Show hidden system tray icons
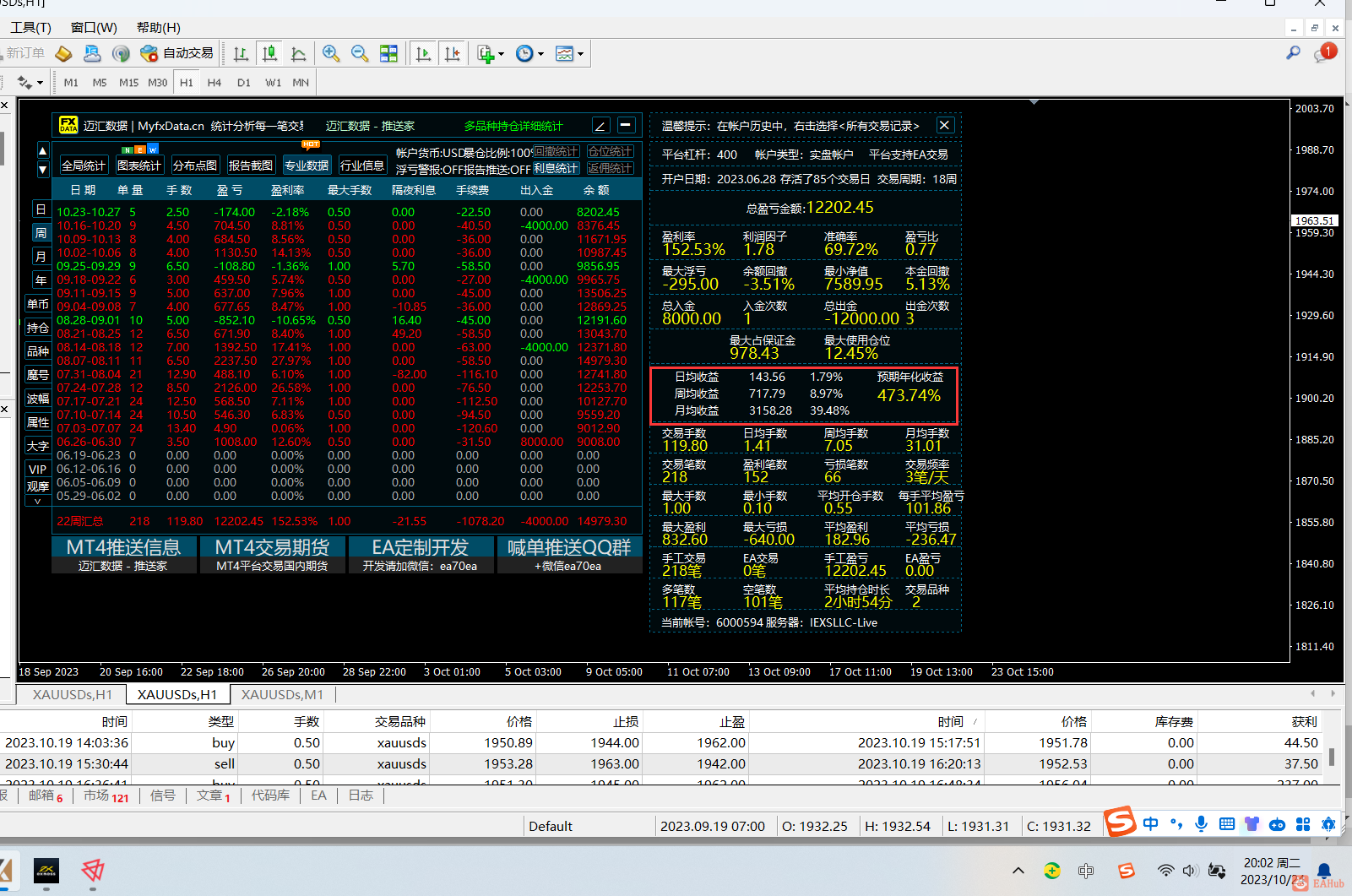Image resolution: width=1352 pixels, height=896 pixels. tap(1018, 871)
